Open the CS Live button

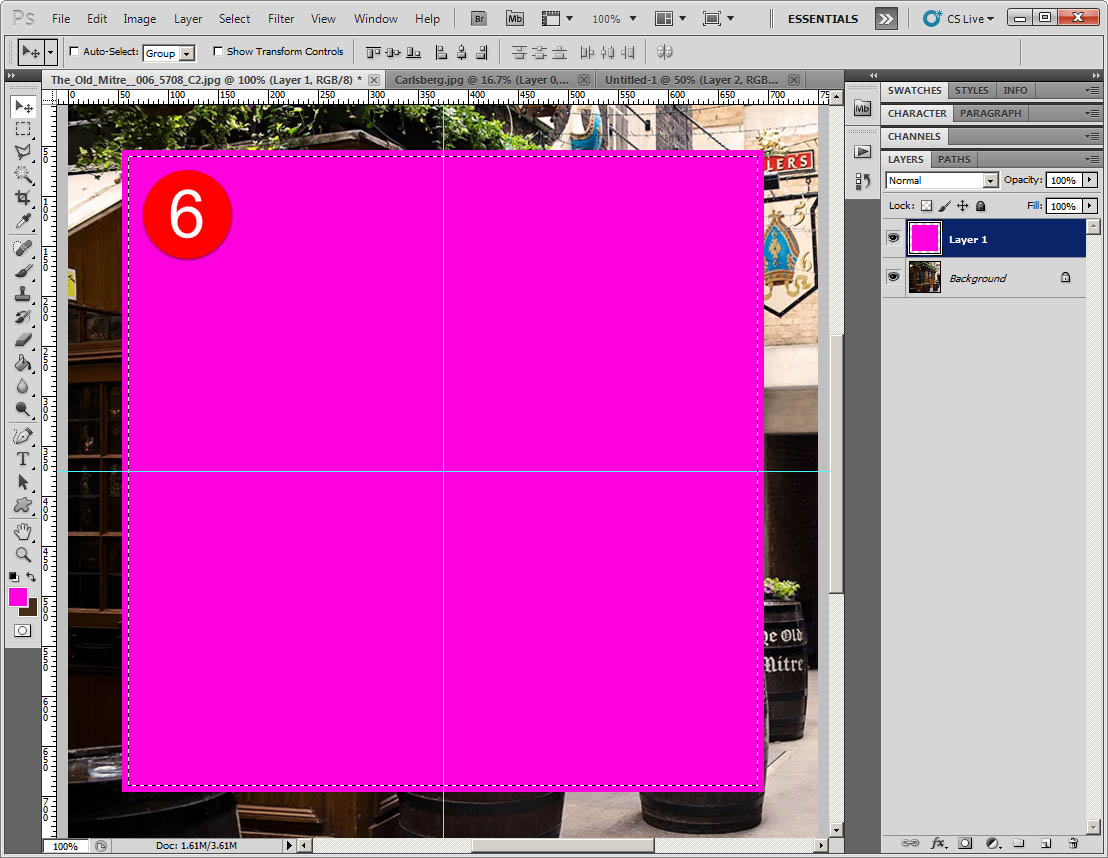(958, 19)
